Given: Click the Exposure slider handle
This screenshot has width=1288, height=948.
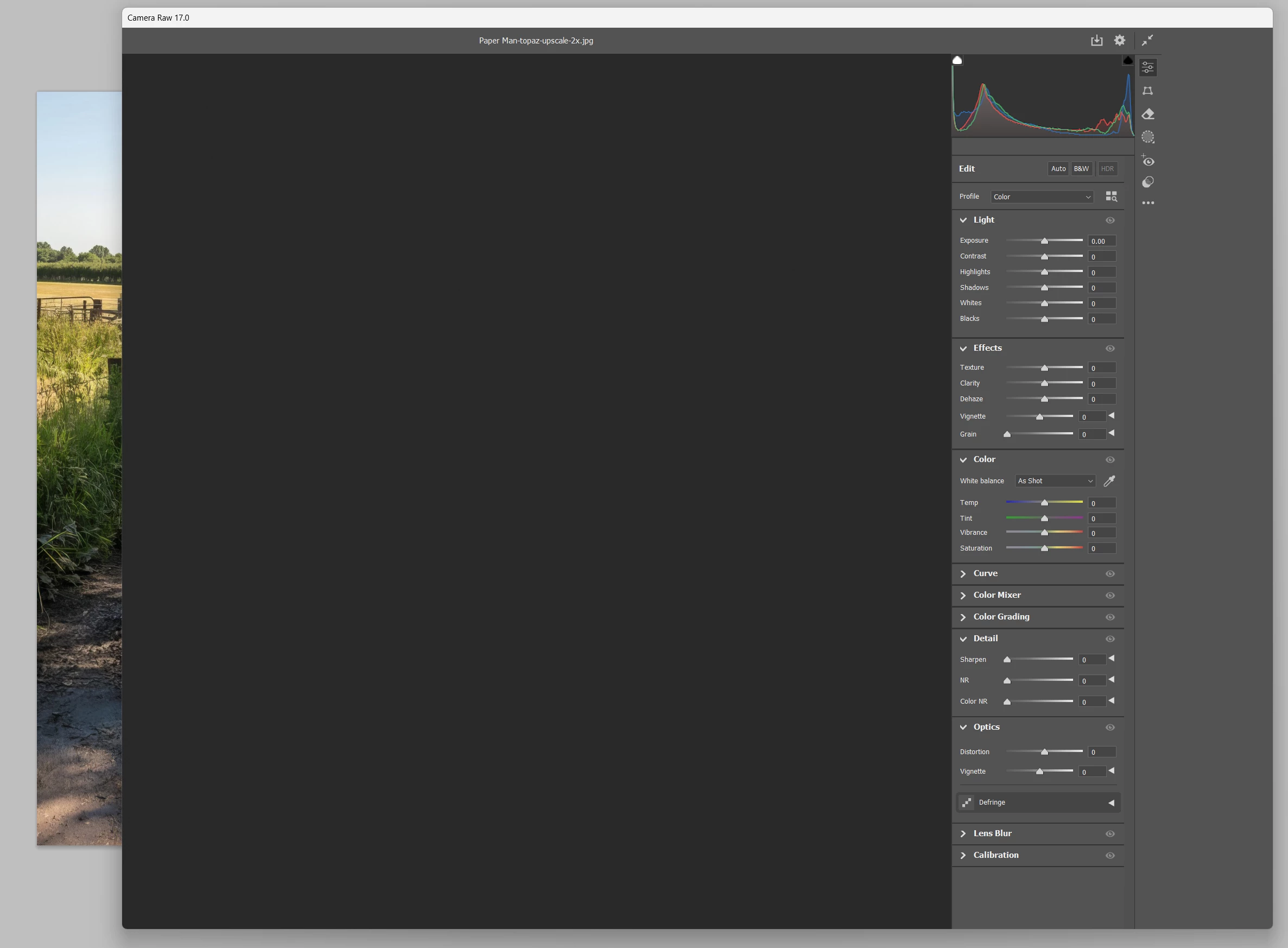Looking at the screenshot, I should (1044, 241).
